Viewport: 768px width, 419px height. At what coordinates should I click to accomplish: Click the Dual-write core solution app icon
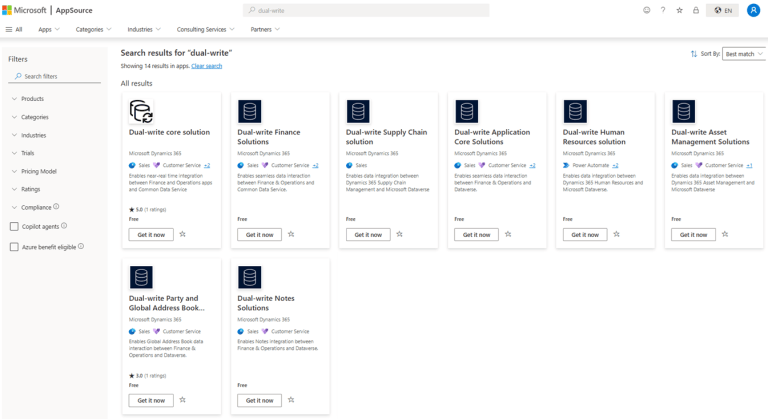[x=141, y=111]
